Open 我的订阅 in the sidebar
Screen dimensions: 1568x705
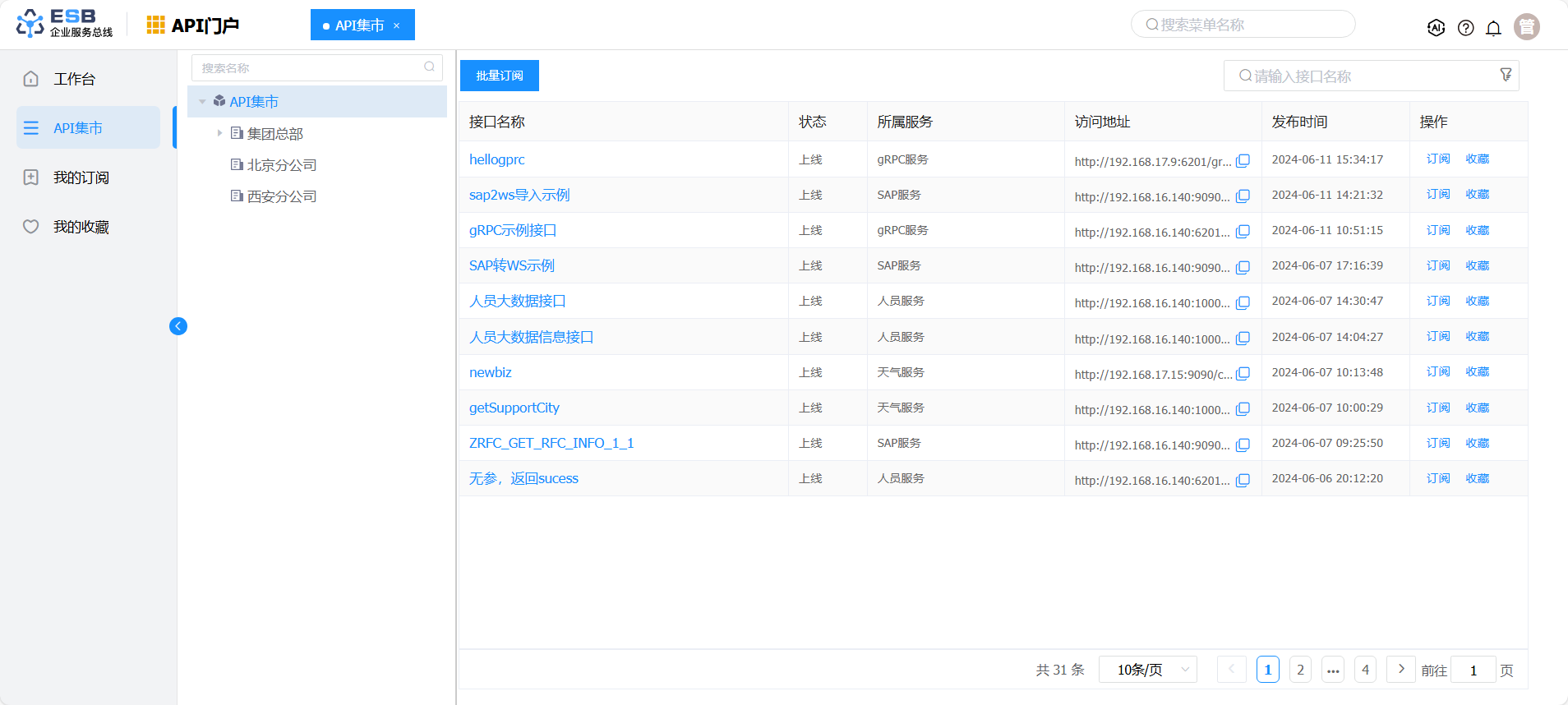click(x=81, y=177)
